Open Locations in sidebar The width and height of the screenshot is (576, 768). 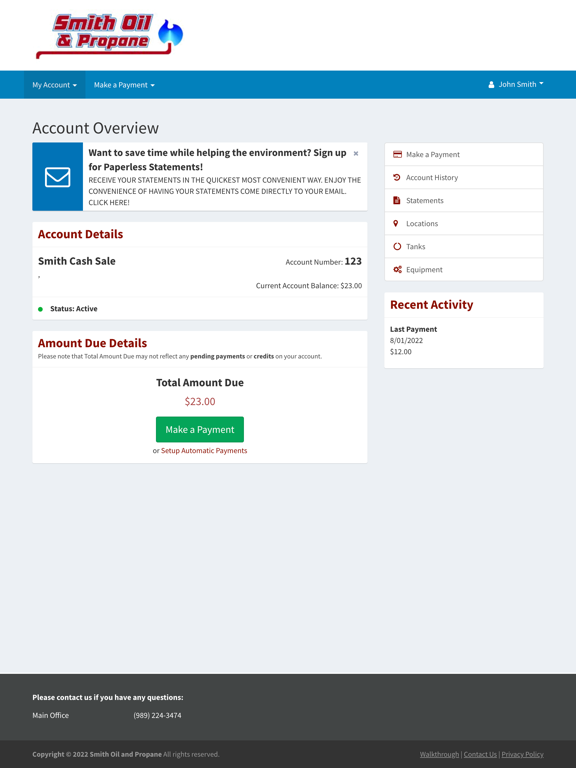(464, 223)
